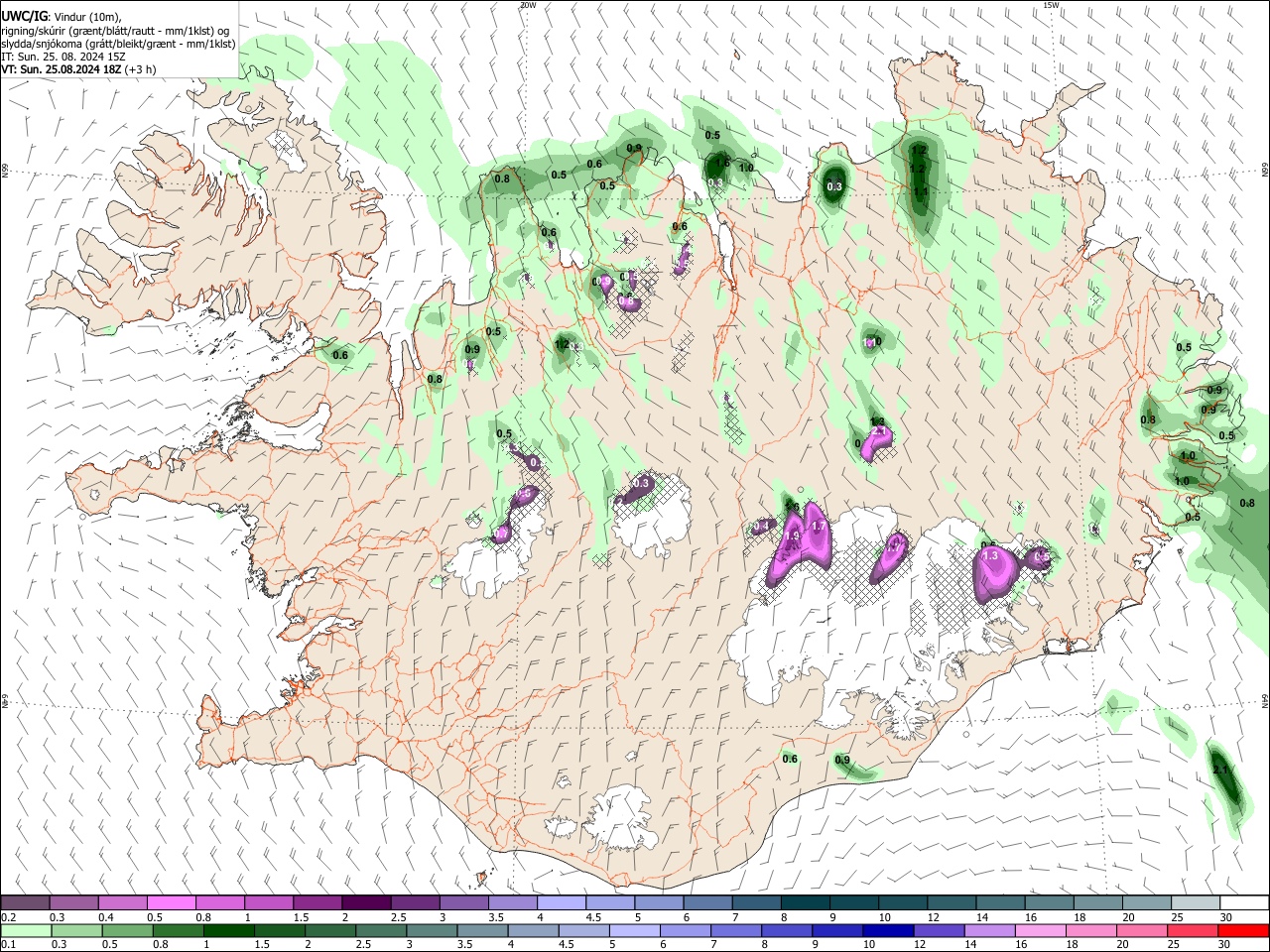Screen dimensions: 1270x952
Task: Click the 'rigning/skúrir' legend description line
Action: pos(115,30)
